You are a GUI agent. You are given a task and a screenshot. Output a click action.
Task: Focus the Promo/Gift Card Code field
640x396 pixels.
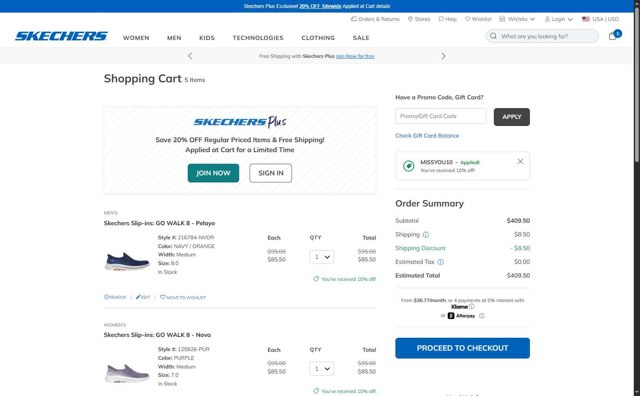[440, 116]
